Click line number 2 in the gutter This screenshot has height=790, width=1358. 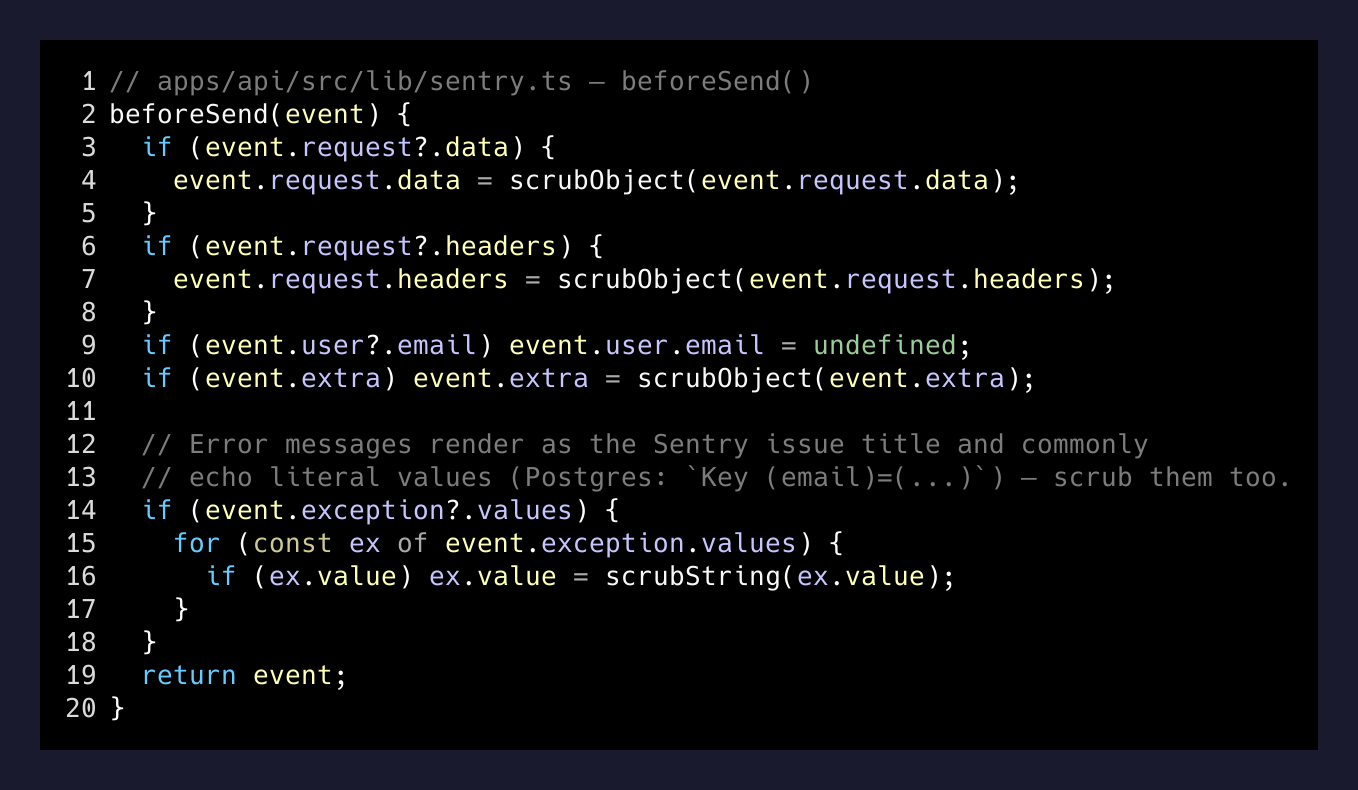(90, 114)
